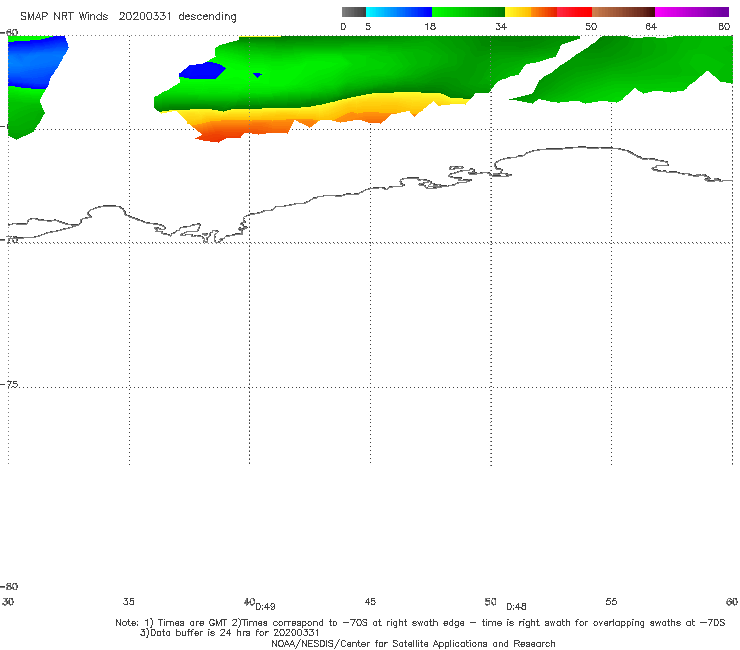Click the green segment of the wind color bar
The height and width of the screenshot is (650, 740).
pos(468,12)
